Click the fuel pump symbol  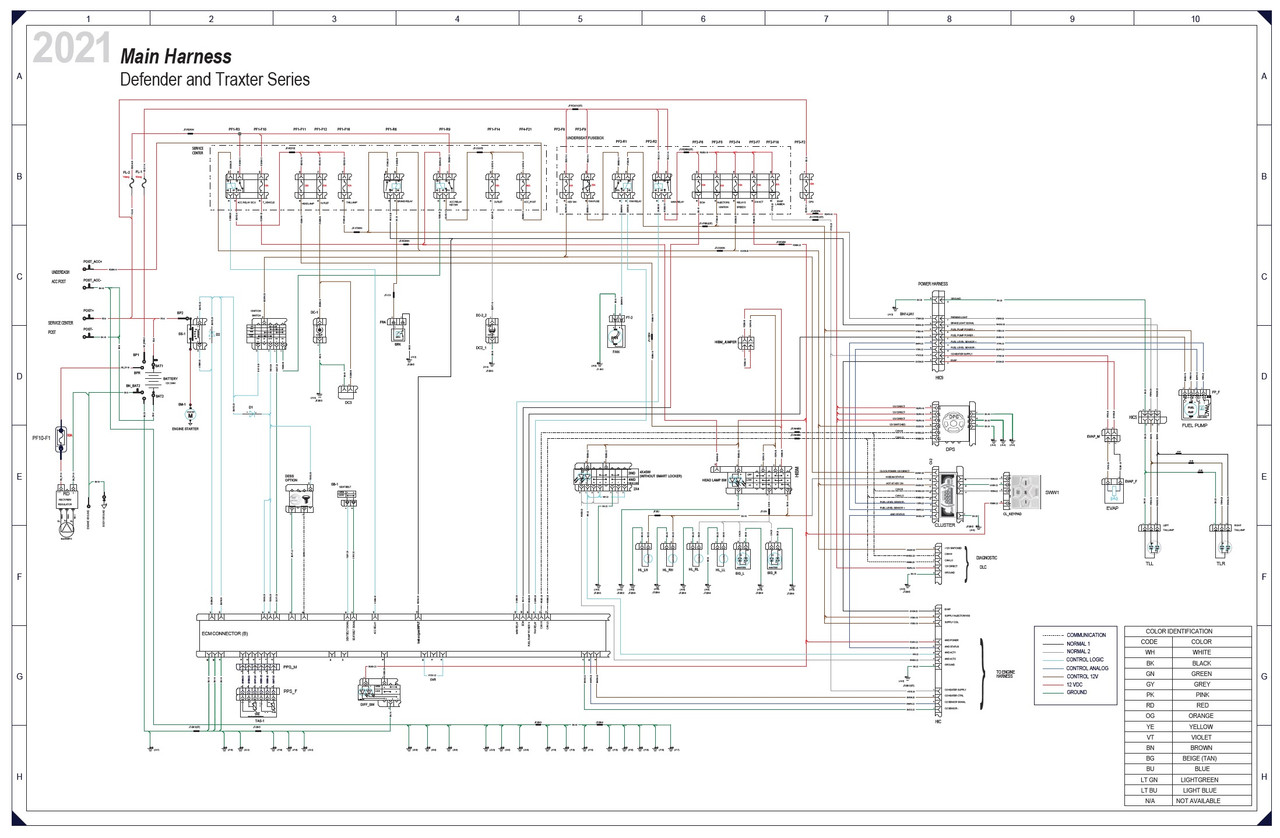pyautogui.click(x=1194, y=406)
